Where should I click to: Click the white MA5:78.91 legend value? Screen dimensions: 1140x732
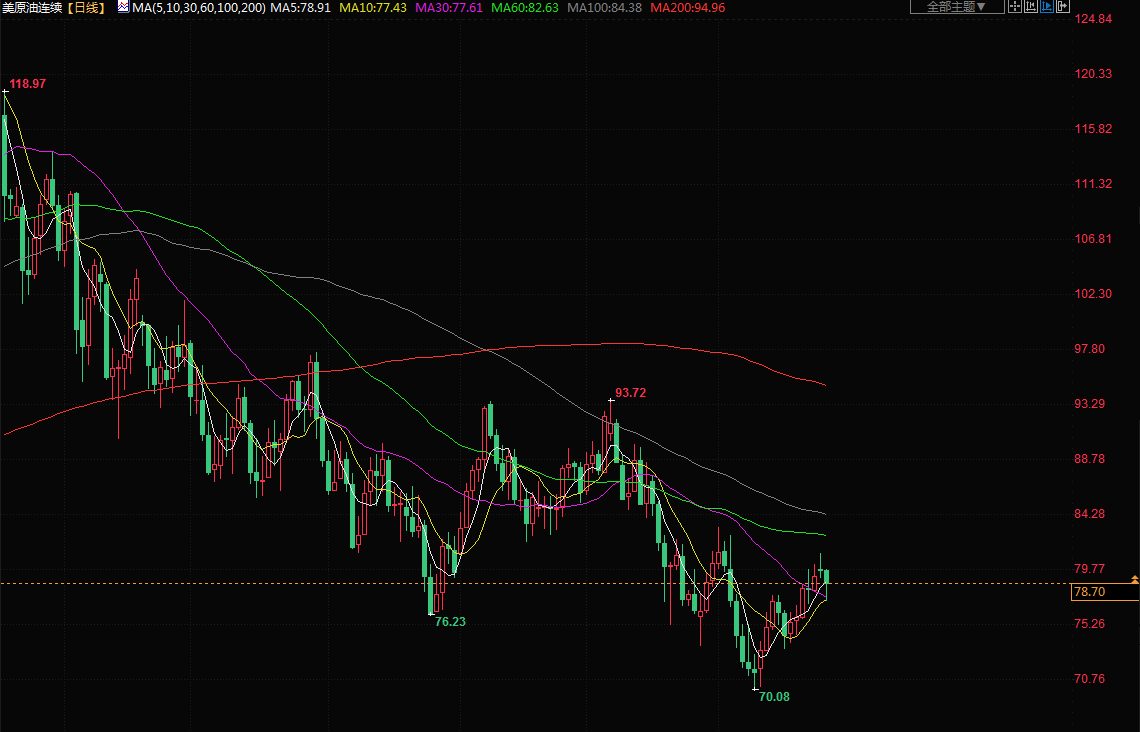[x=303, y=8]
